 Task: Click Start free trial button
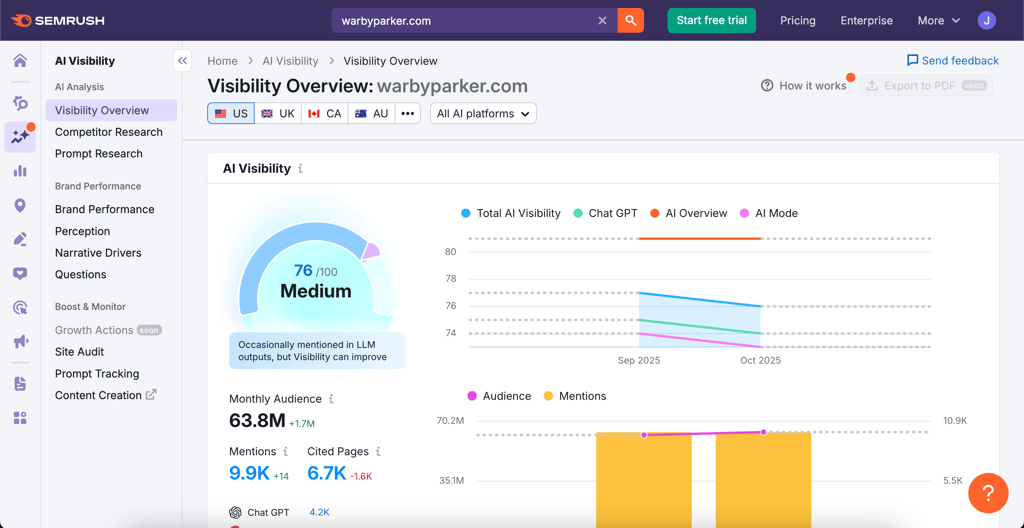[x=711, y=20]
